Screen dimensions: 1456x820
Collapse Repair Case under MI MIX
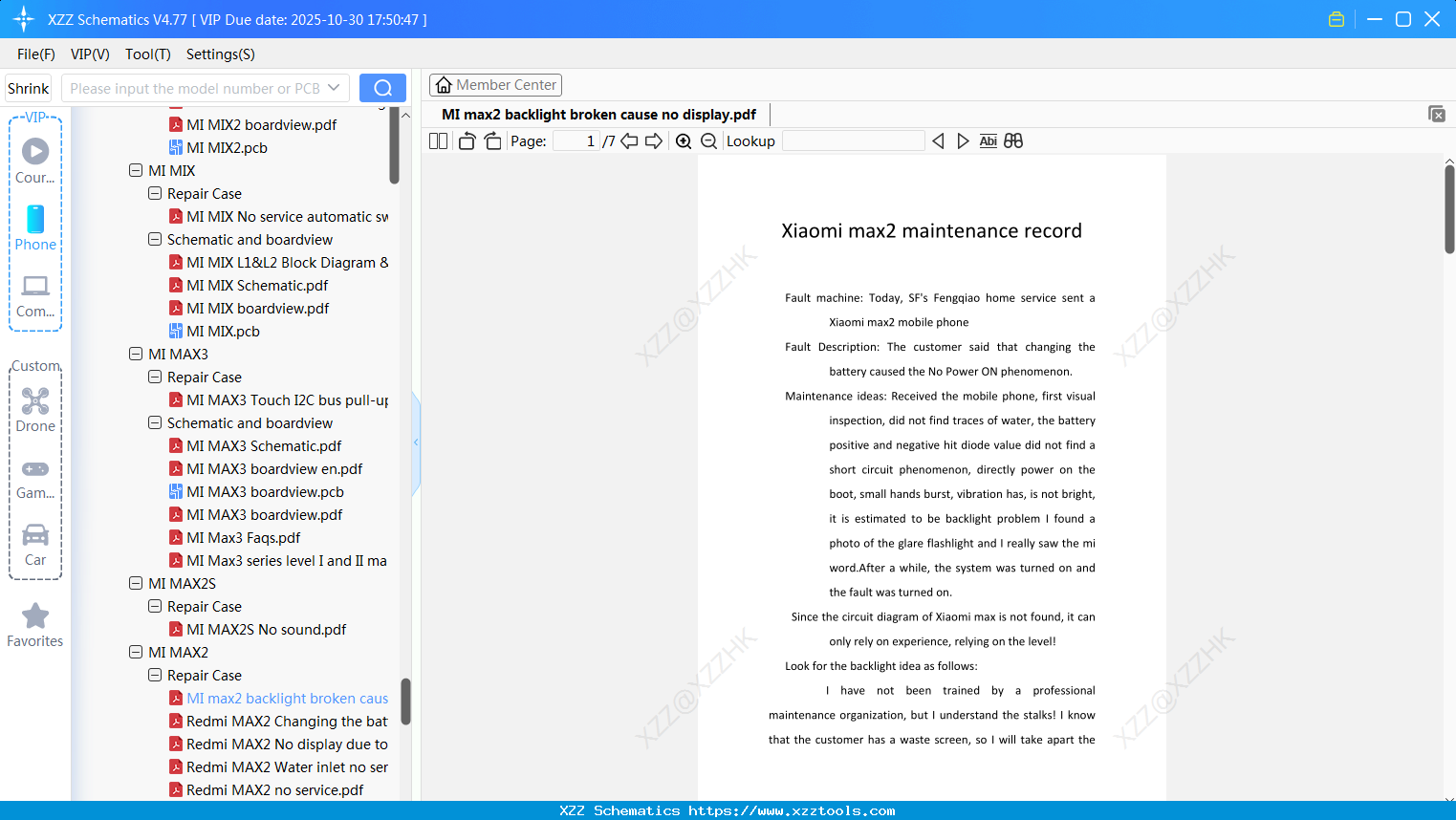point(155,194)
